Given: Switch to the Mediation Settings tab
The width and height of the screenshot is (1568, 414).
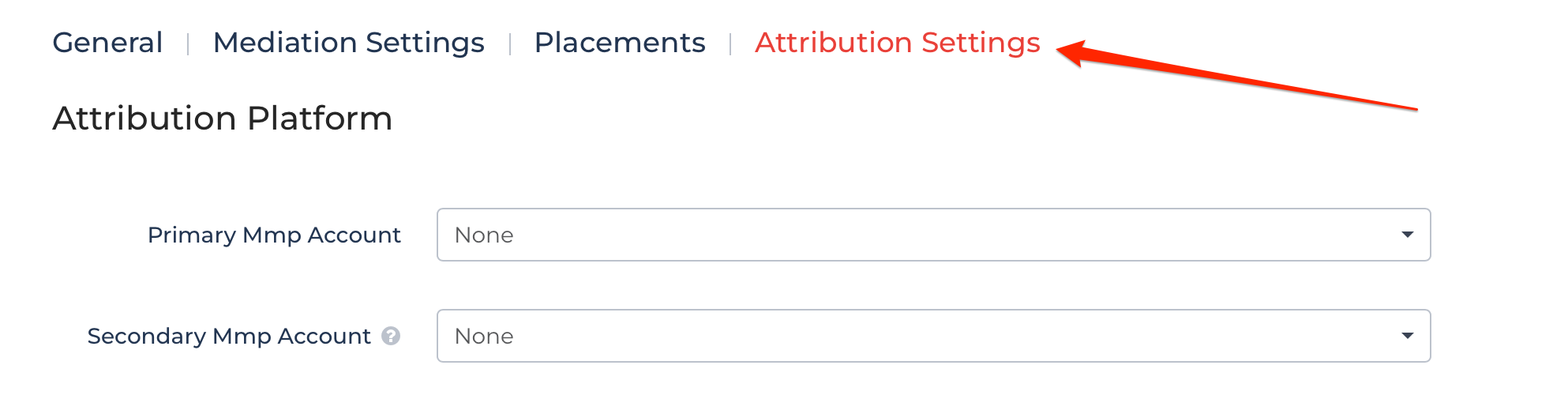Looking at the screenshot, I should click(x=348, y=43).
